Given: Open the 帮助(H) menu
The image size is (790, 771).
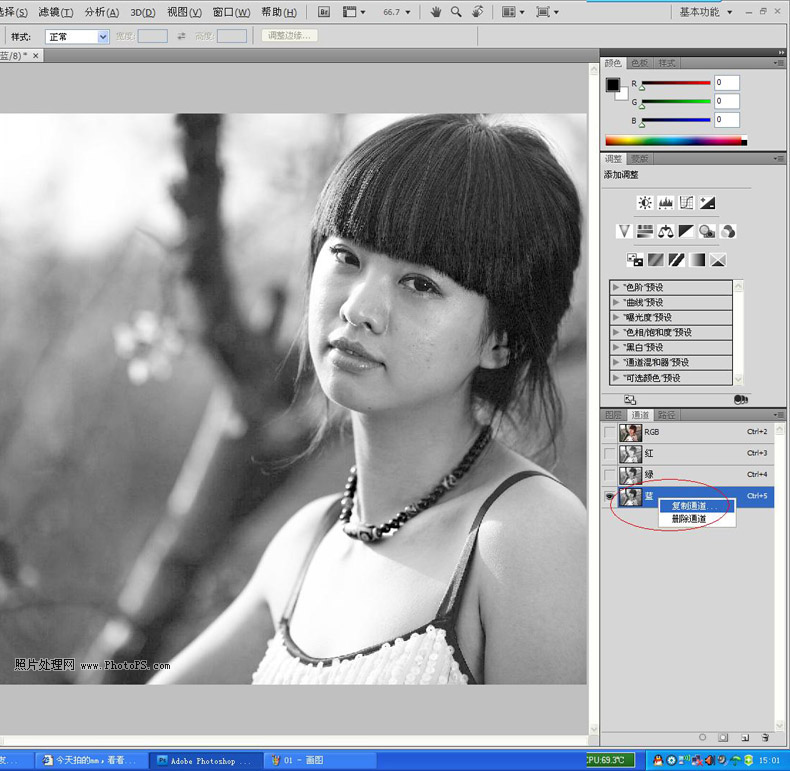Looking at the screenshot, I should [279, 12].
